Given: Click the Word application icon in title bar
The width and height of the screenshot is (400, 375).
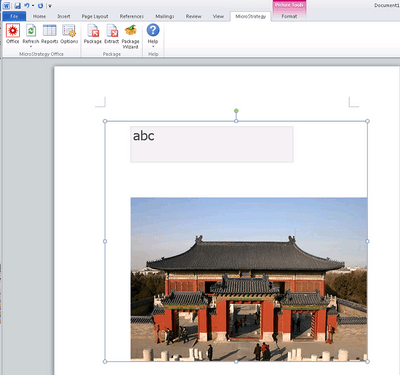Looking at the screenshot, I should [6, 5].
